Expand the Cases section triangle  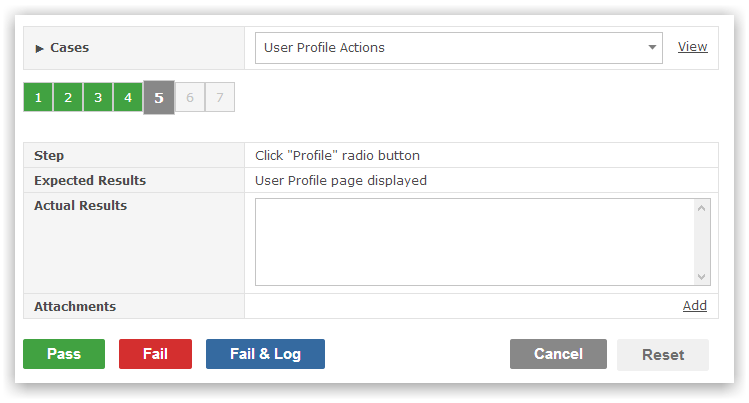pos(40,48)
